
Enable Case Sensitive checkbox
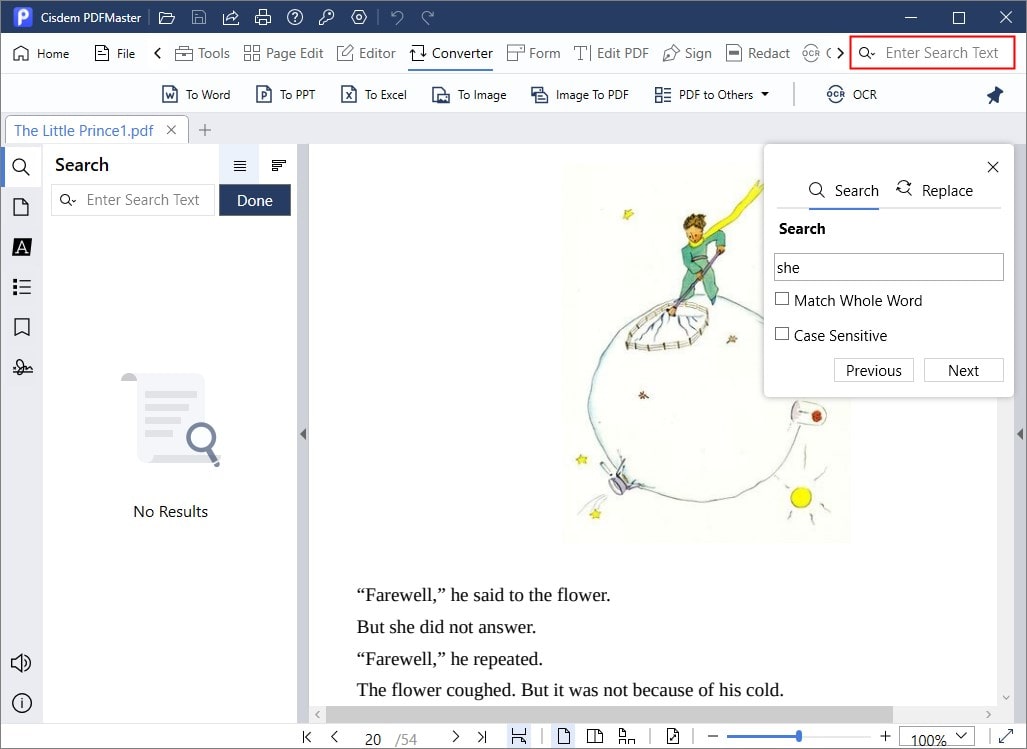[x=781, y=334]
